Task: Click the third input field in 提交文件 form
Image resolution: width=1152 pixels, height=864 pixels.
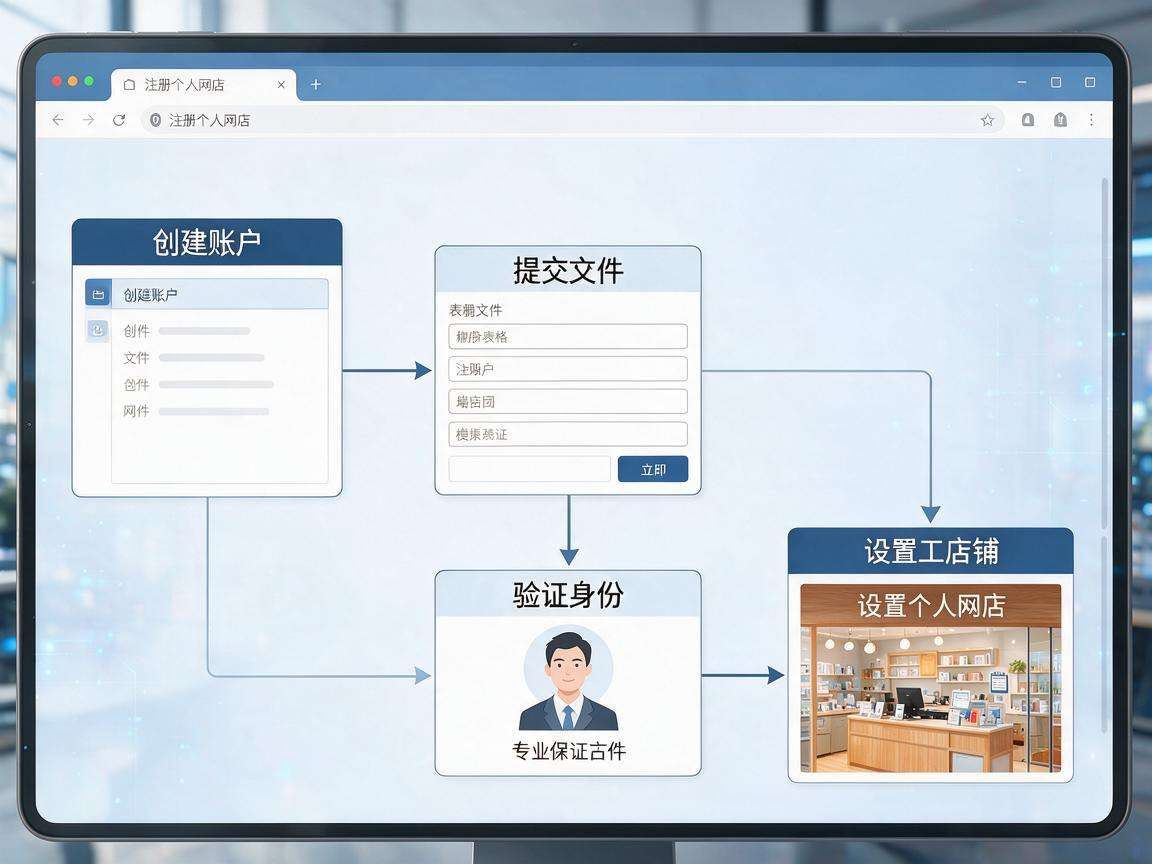Action: tap(568, 401)
